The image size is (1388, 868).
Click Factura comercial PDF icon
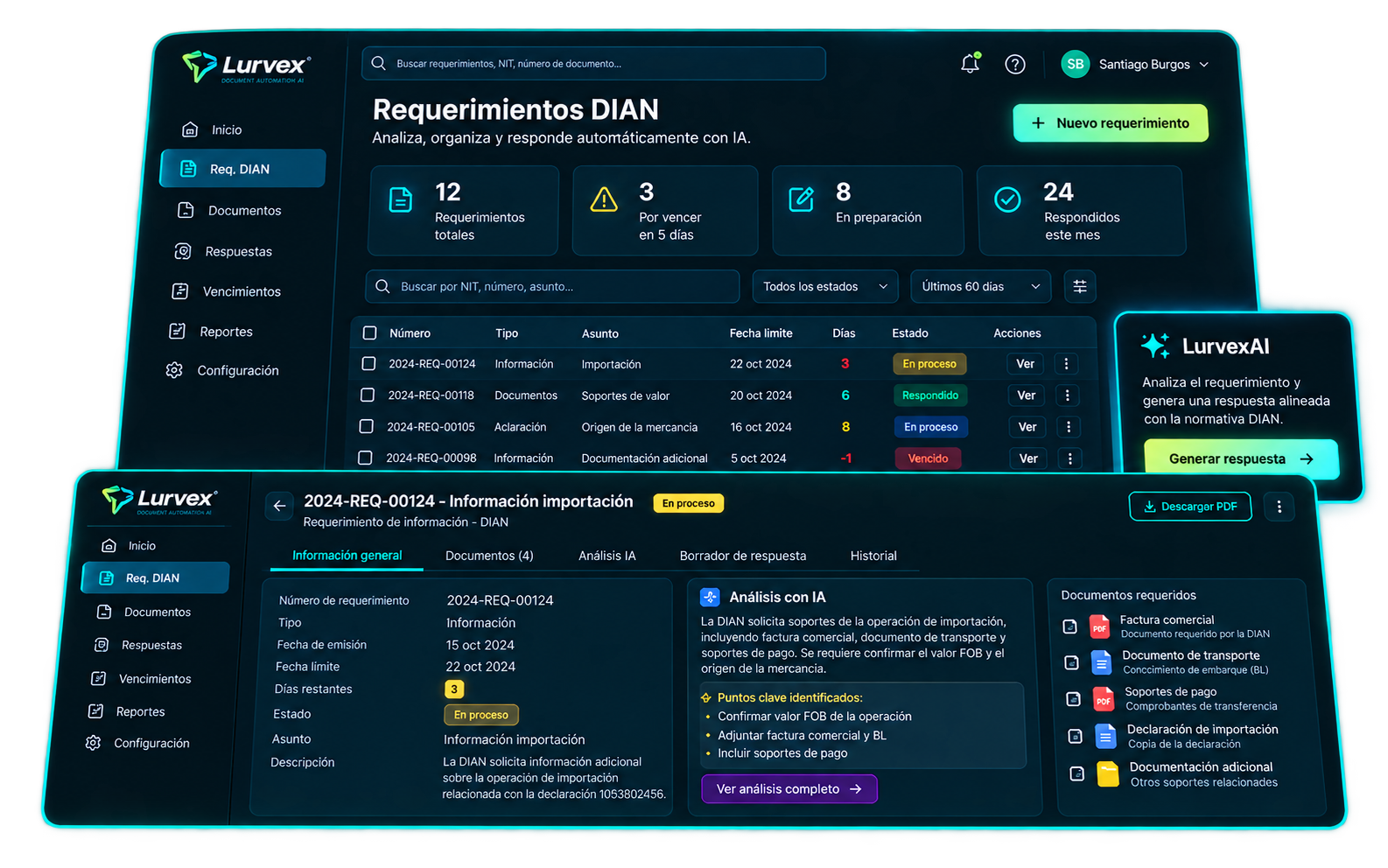[1100, 626]
